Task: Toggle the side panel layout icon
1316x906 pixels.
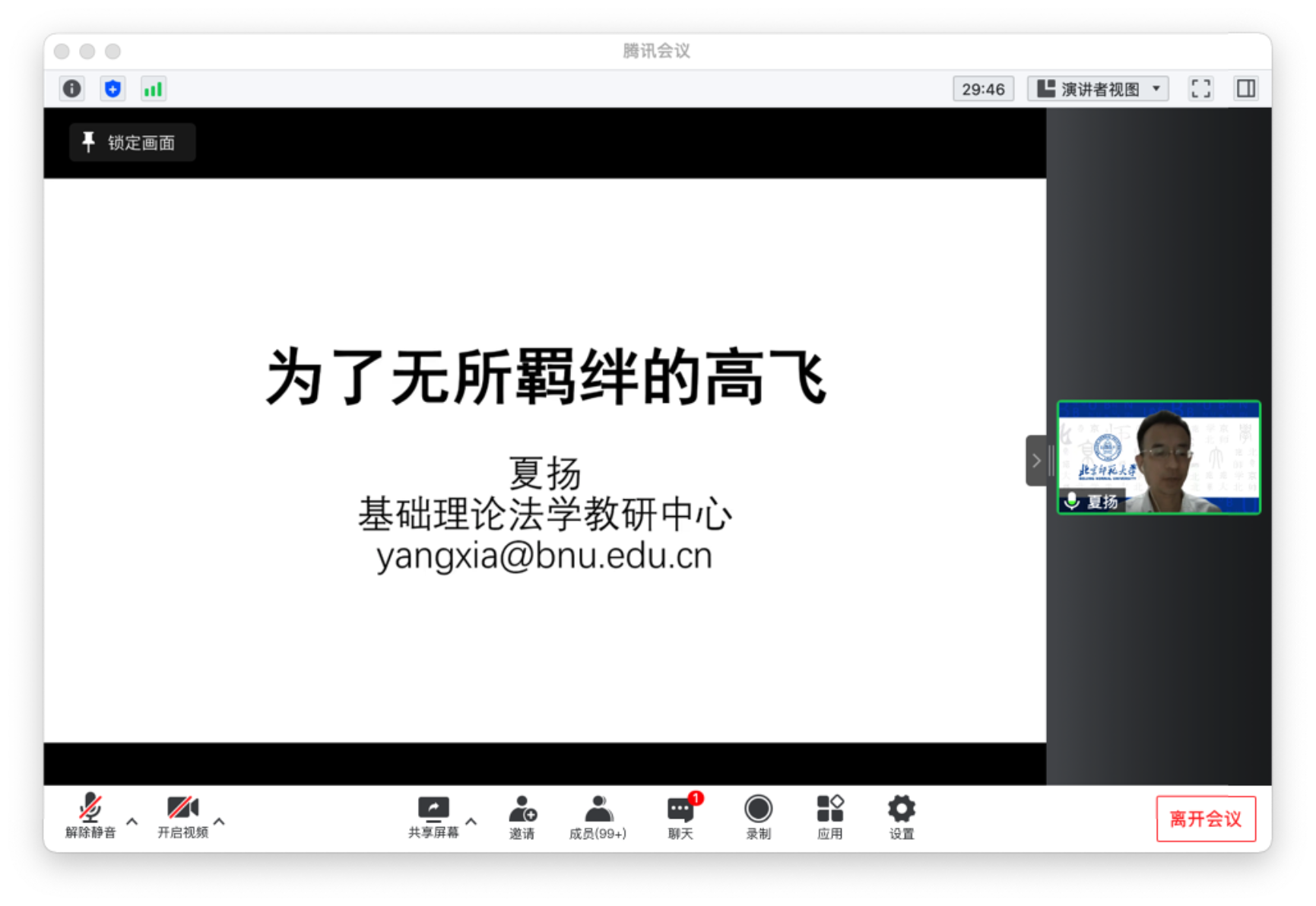Action: point(1246,89)
